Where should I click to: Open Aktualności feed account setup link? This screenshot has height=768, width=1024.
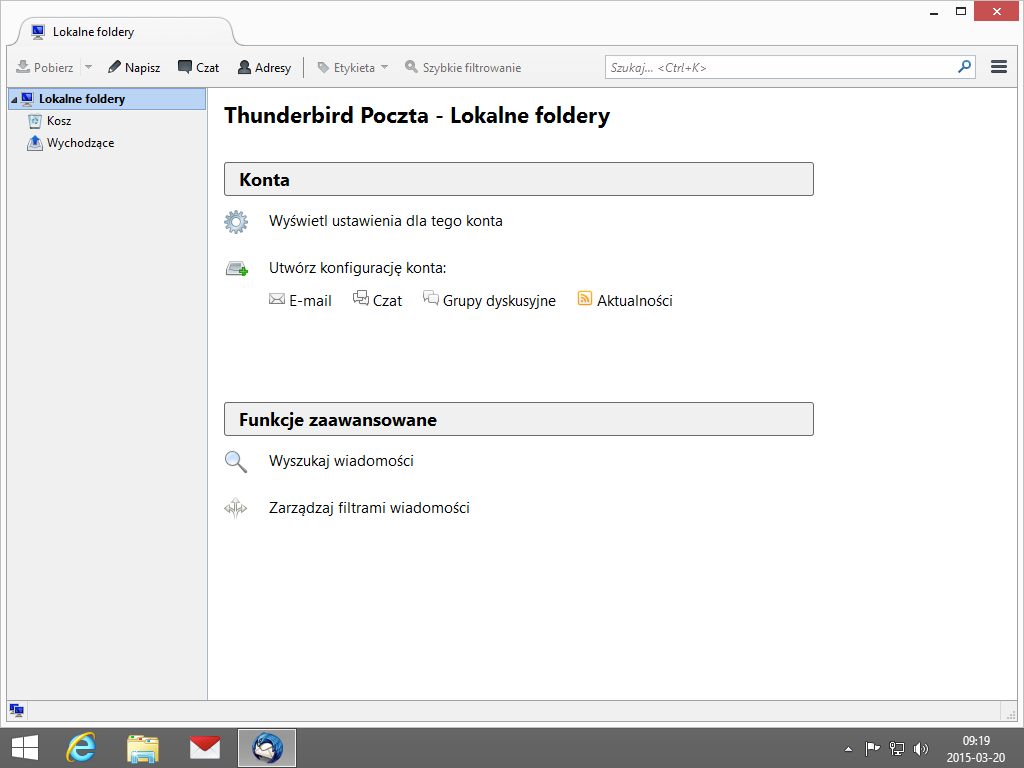click(634, 300)
